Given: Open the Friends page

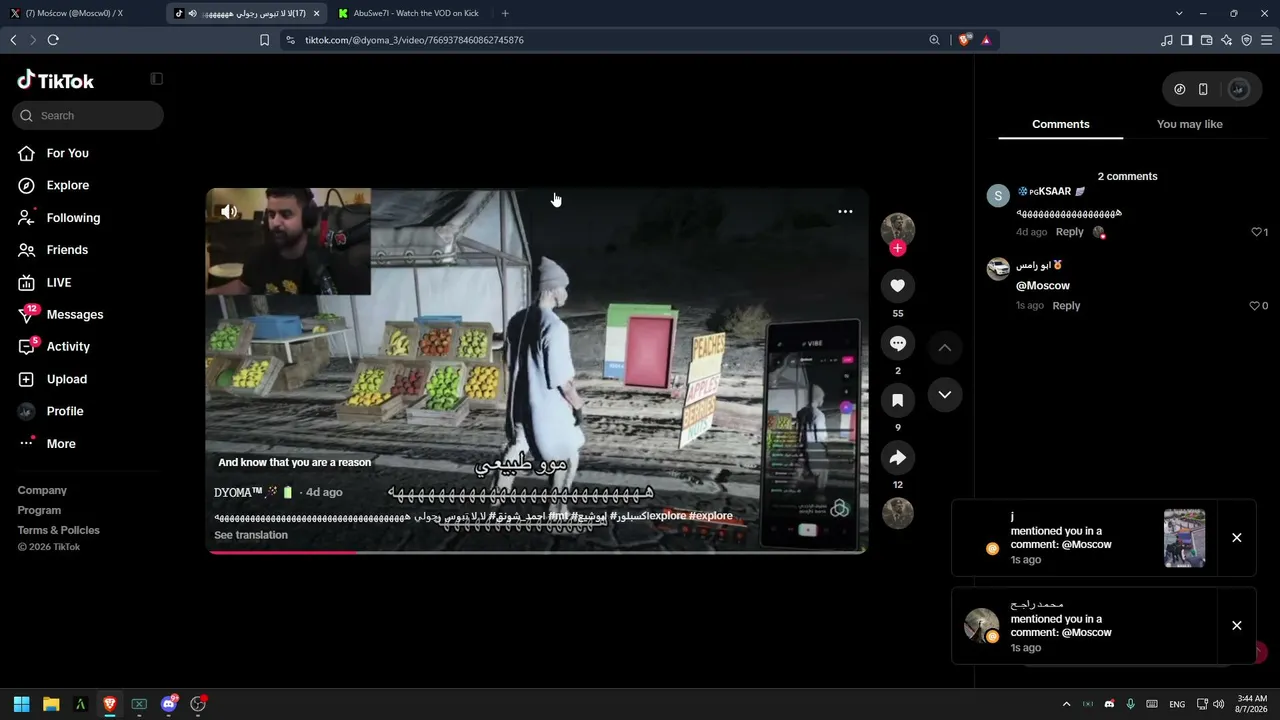Looking at the screenshot, I should pos(67,250).
